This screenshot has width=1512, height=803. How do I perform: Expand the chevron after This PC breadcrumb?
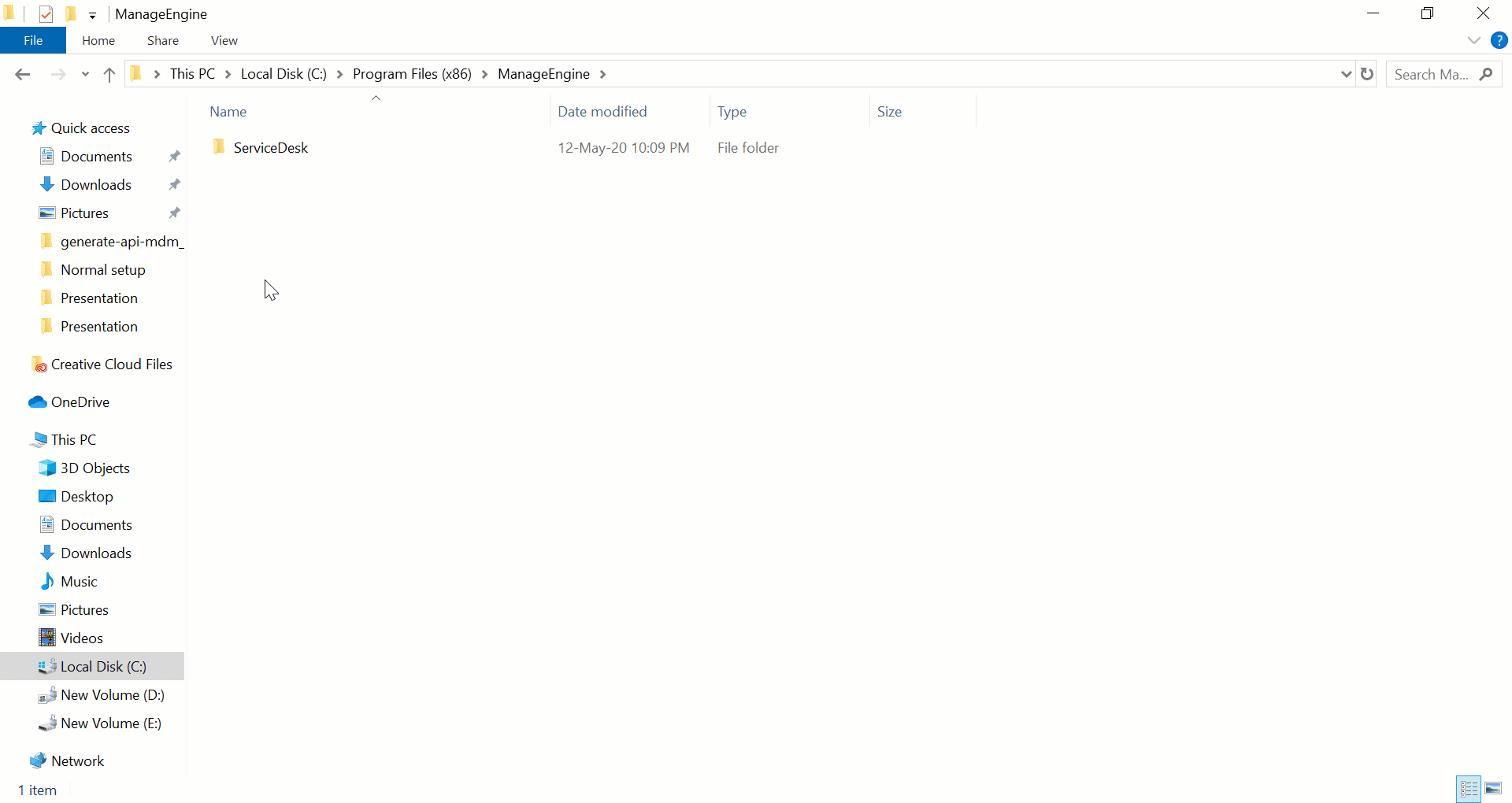[228, 74]
